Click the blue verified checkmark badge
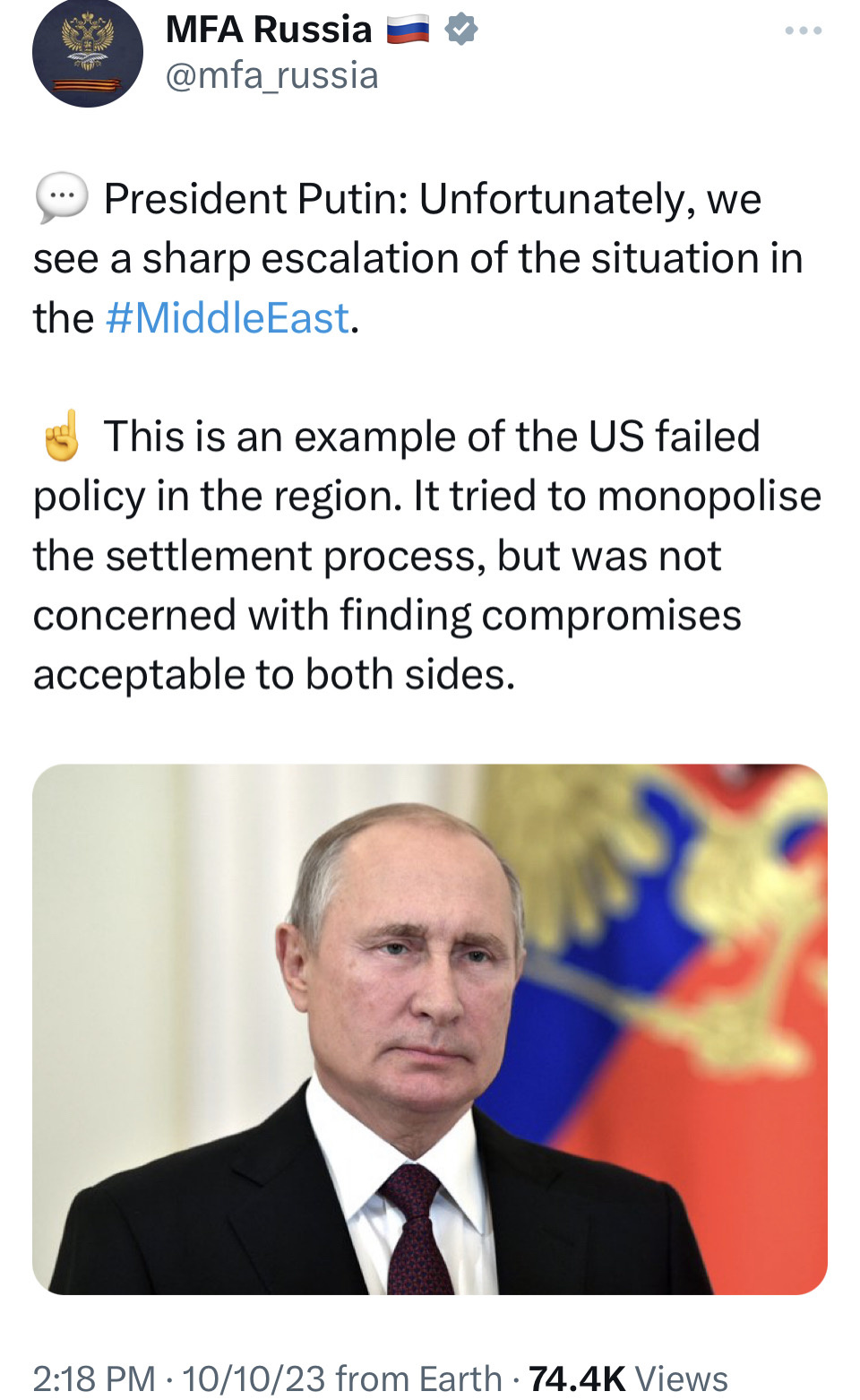Image resolution: width=860 pixels, height=1400 pixels. (461, 30)
